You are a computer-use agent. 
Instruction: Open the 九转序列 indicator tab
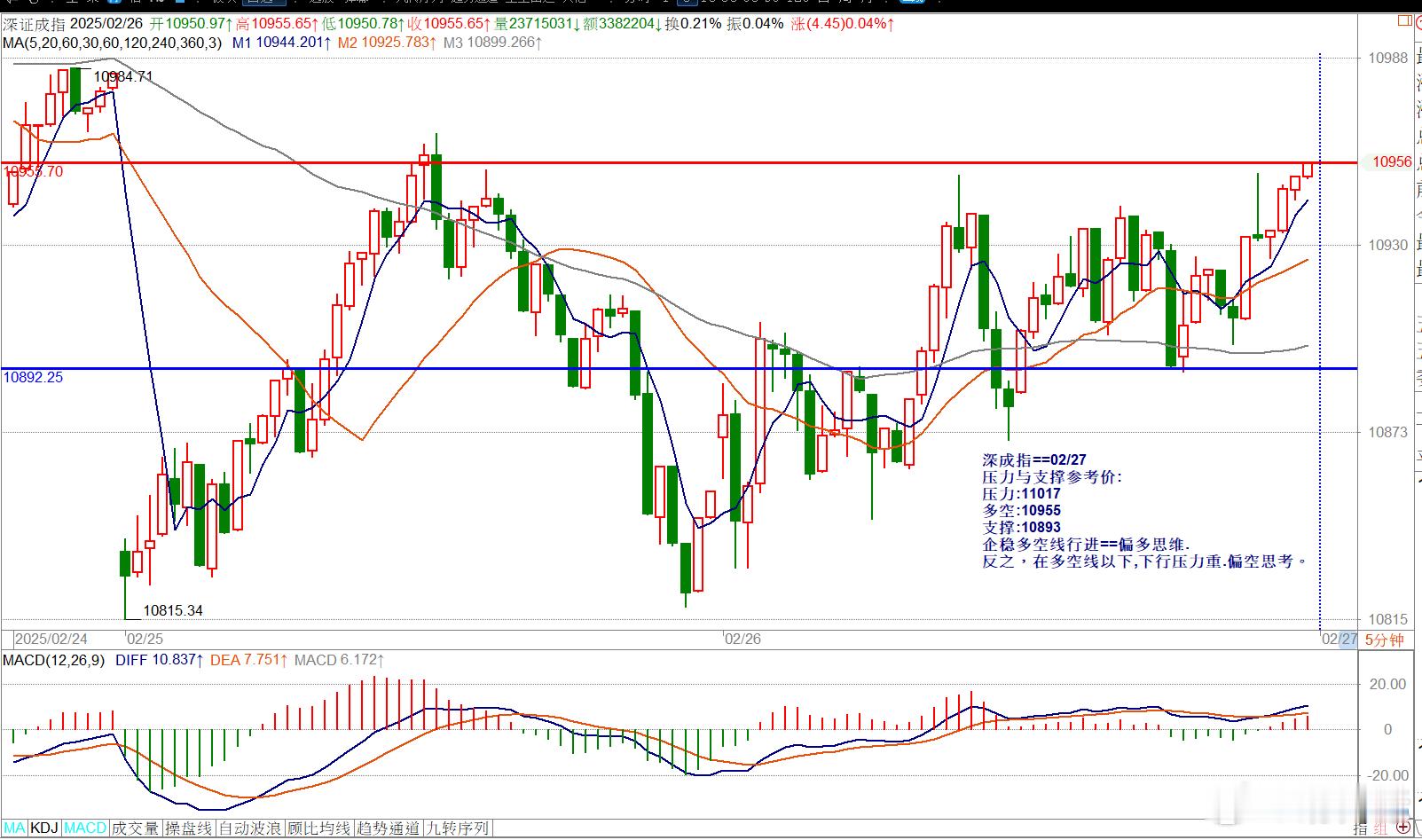point(457,828)
